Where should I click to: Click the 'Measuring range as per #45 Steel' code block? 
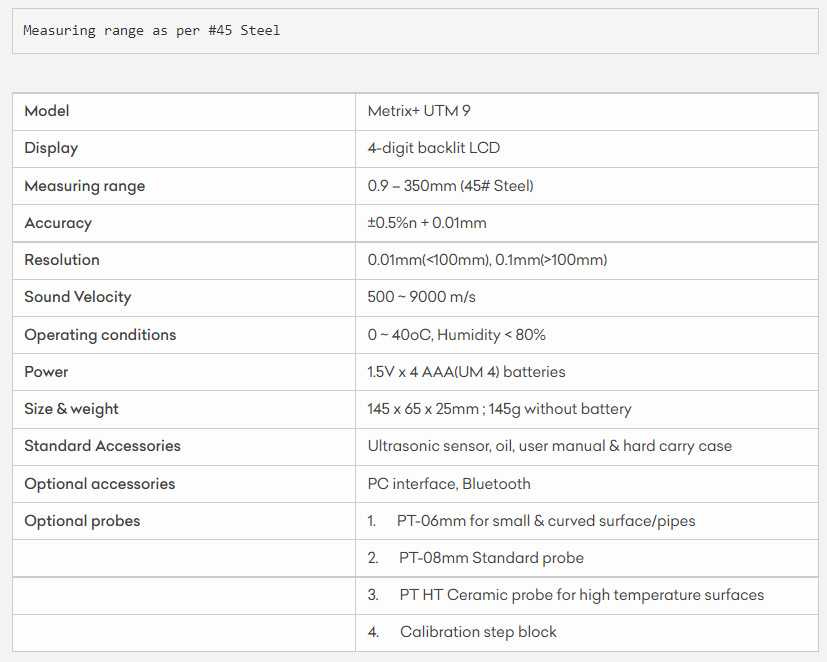[x=151, y=31]
